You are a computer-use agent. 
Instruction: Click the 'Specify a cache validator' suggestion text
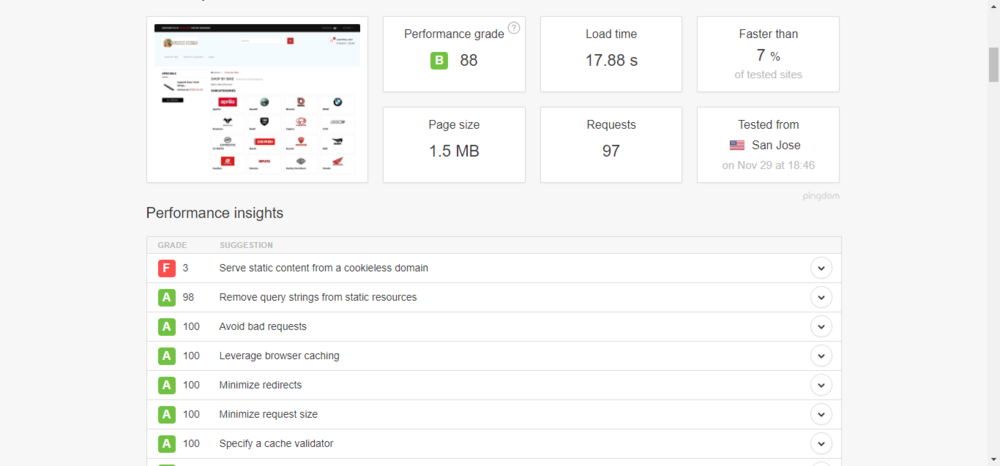(276, 444)
